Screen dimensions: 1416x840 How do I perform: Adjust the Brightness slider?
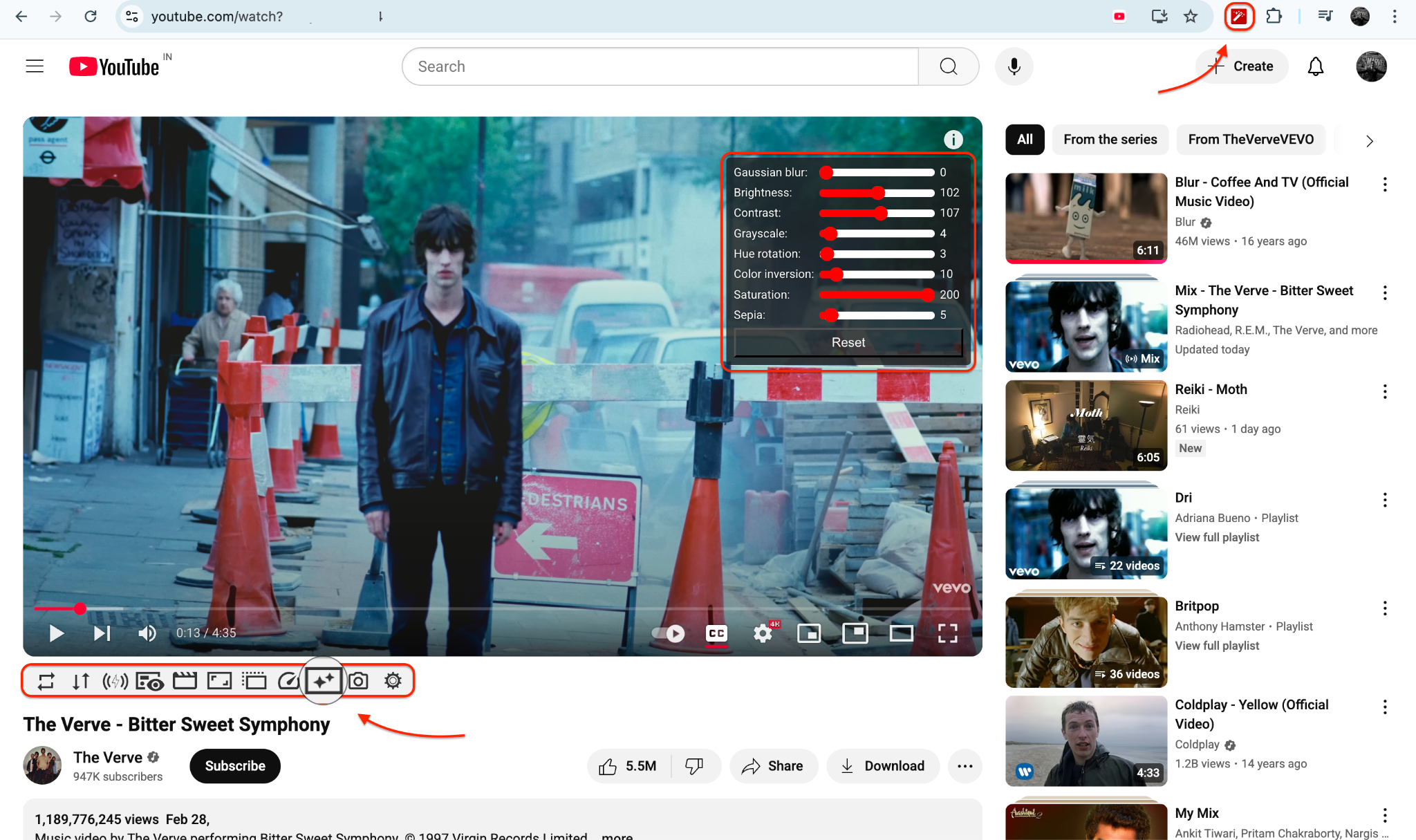[x=877, y=193]
